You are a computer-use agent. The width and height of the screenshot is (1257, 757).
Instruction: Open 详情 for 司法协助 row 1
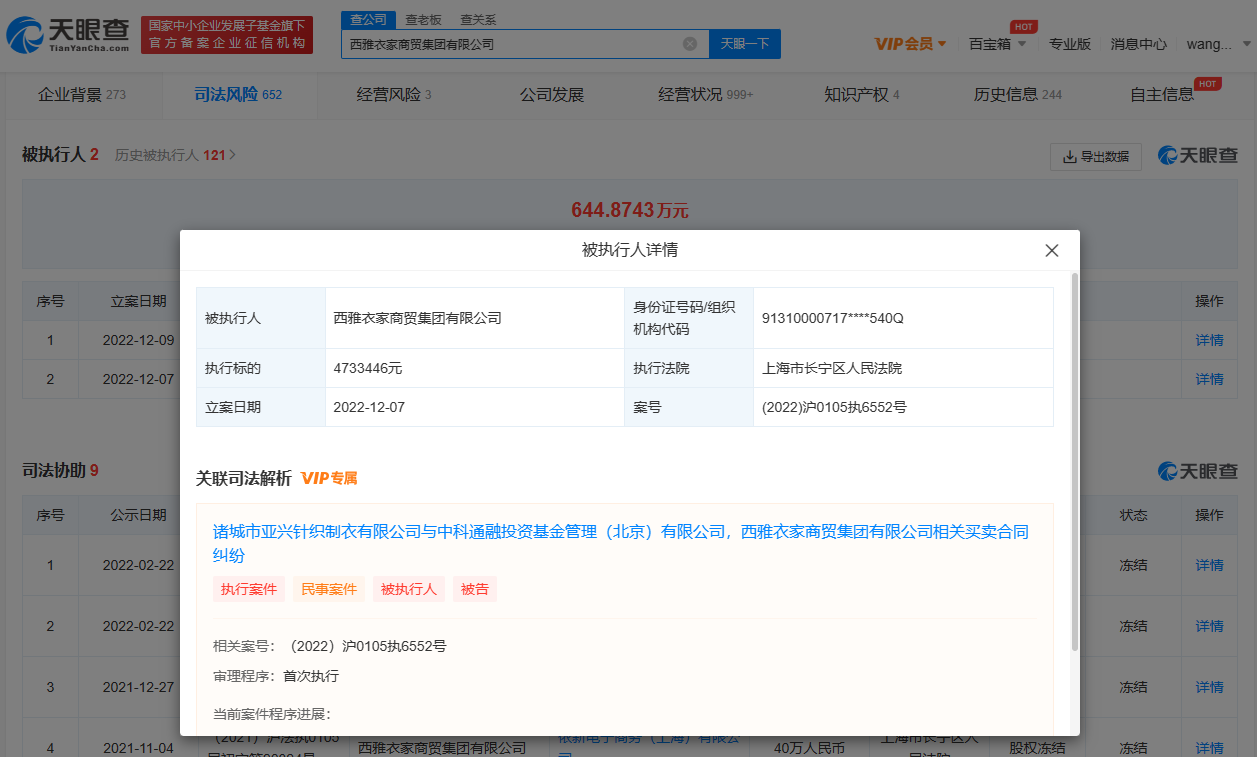click(x=1209, y=565)
